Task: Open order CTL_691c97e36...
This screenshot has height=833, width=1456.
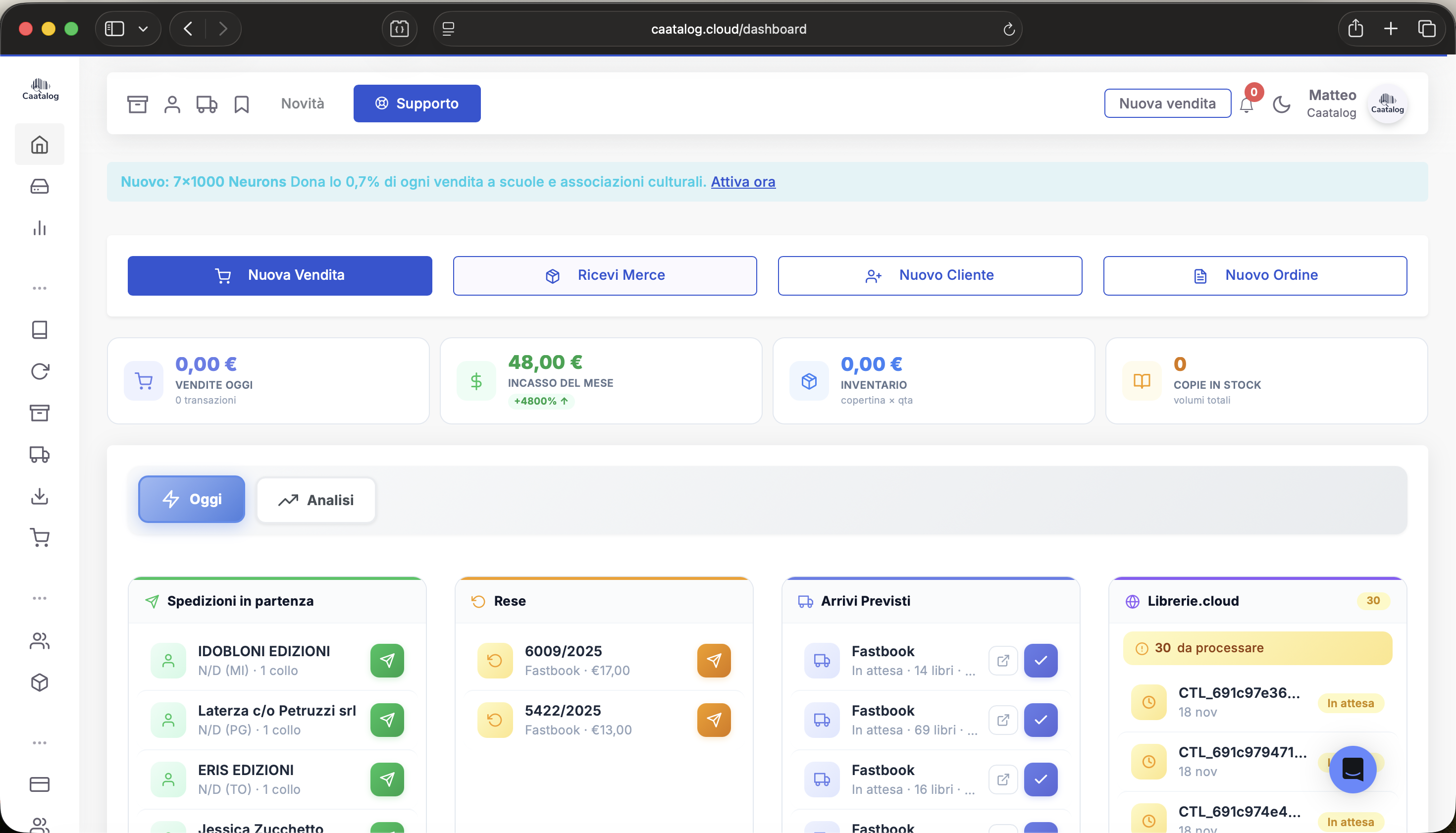Action: coord(1257,702)
